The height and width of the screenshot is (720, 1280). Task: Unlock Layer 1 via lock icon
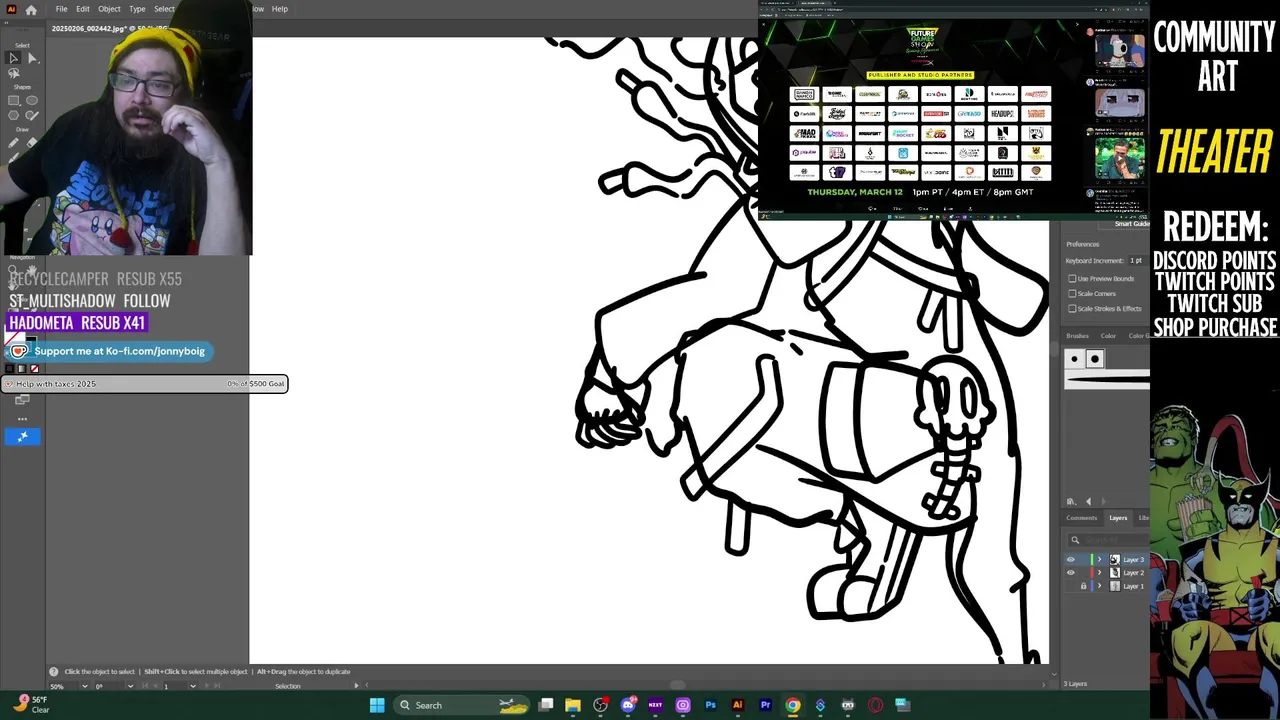coord(1083,586)
